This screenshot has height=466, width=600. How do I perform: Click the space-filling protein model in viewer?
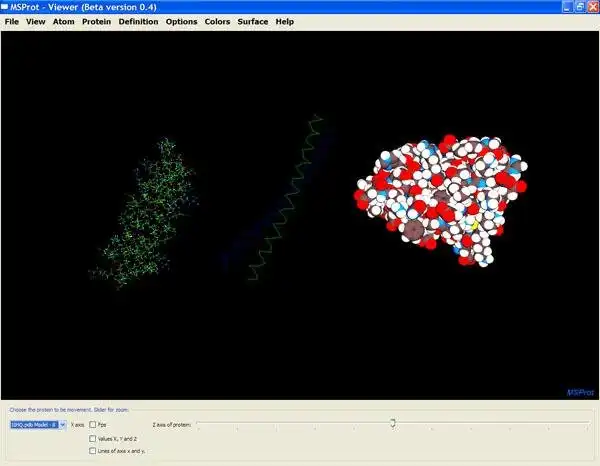point(440,200)
